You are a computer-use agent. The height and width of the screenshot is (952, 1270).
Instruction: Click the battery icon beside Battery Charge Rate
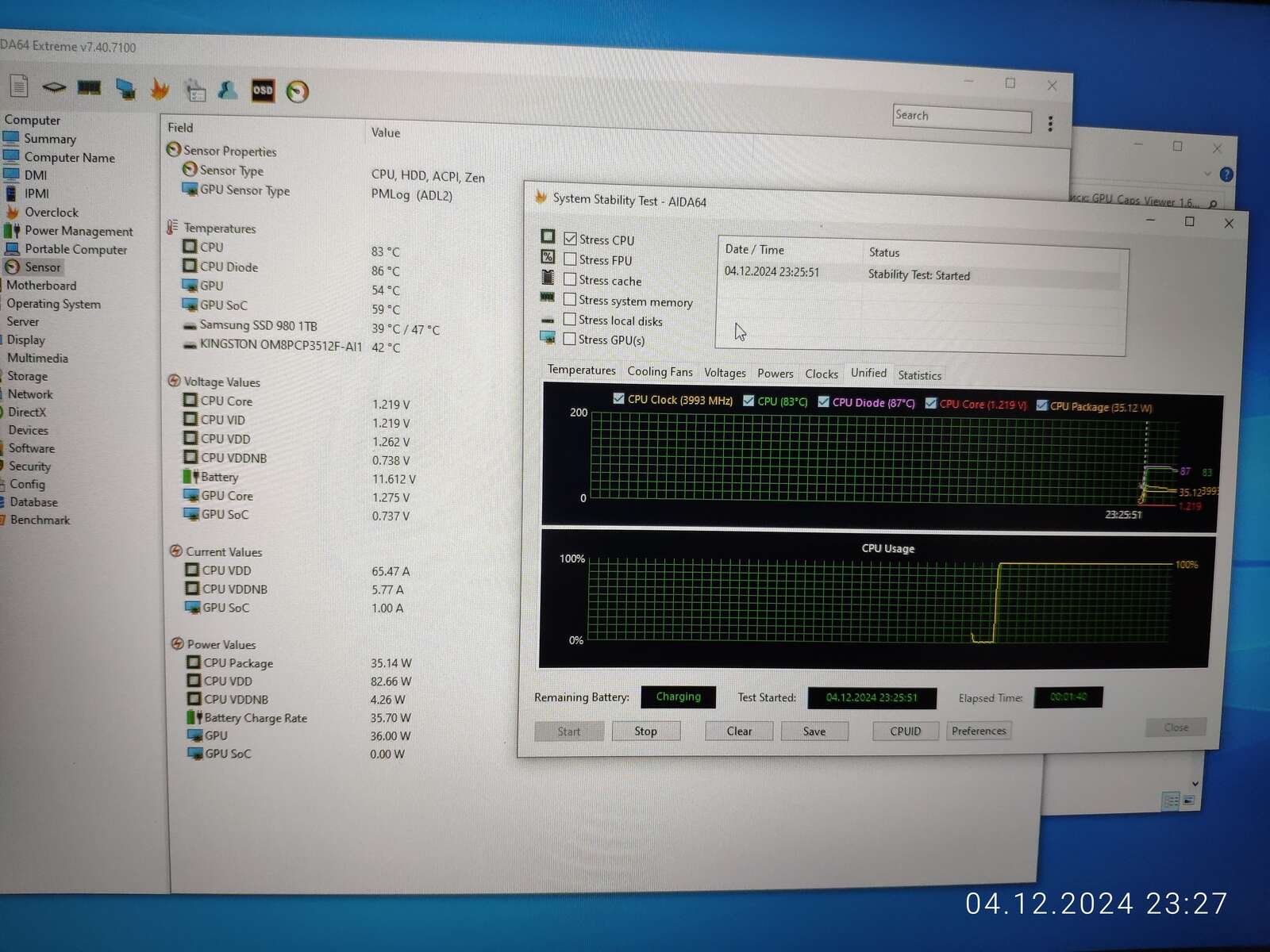[x=194, y=717]
